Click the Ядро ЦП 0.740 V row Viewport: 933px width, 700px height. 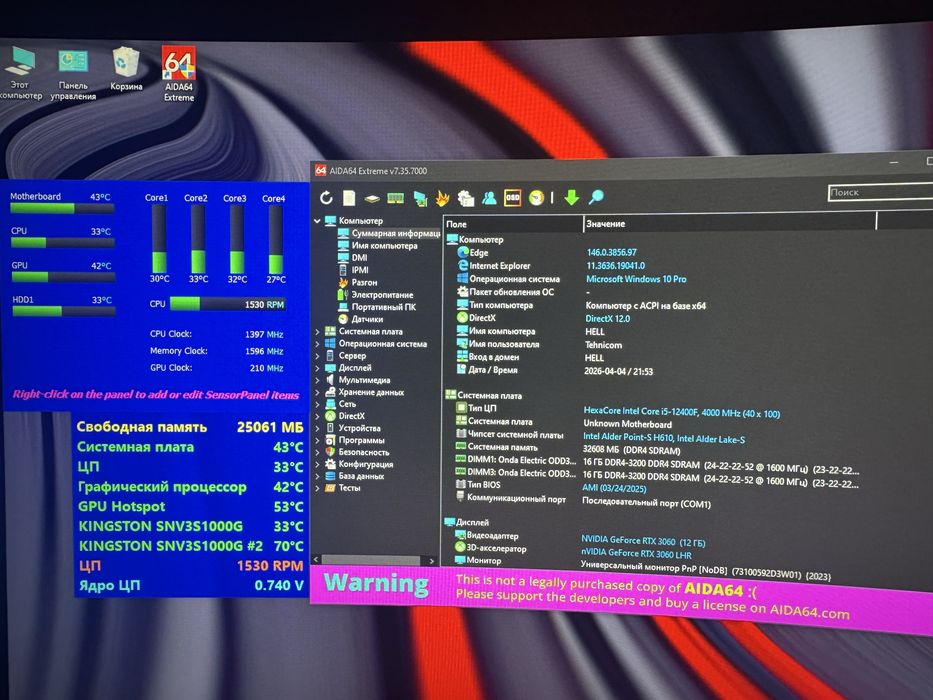(x=191, y=585)
